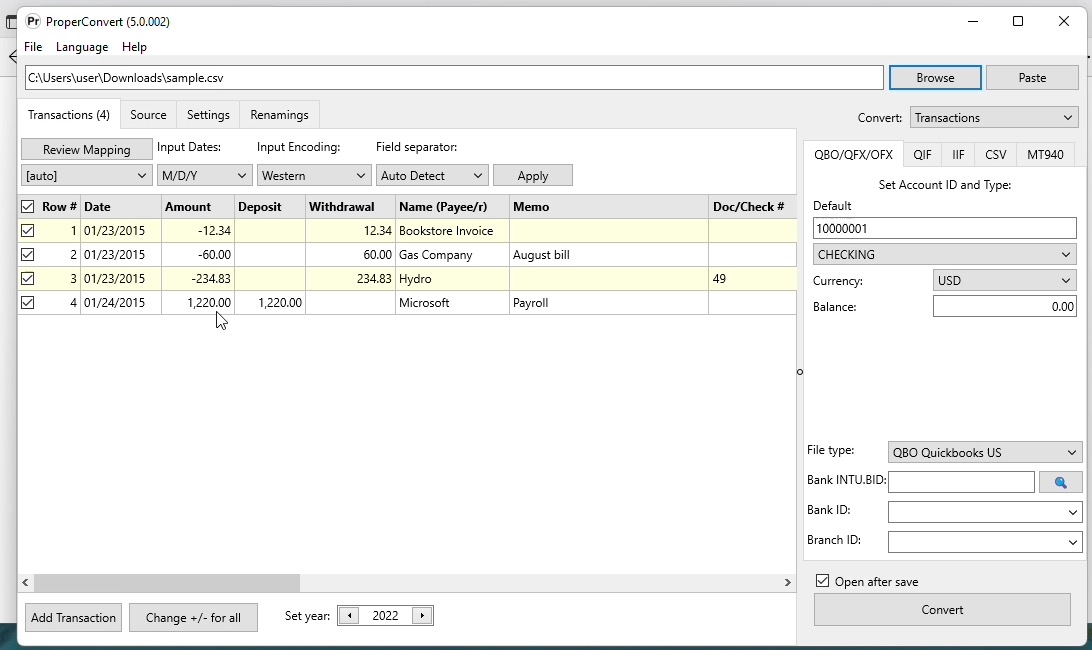Image resolution: width=1092 pixels, height=650 pixels.
Task: Toggle the select-all checkbox in table header
Action: point(27,207)
